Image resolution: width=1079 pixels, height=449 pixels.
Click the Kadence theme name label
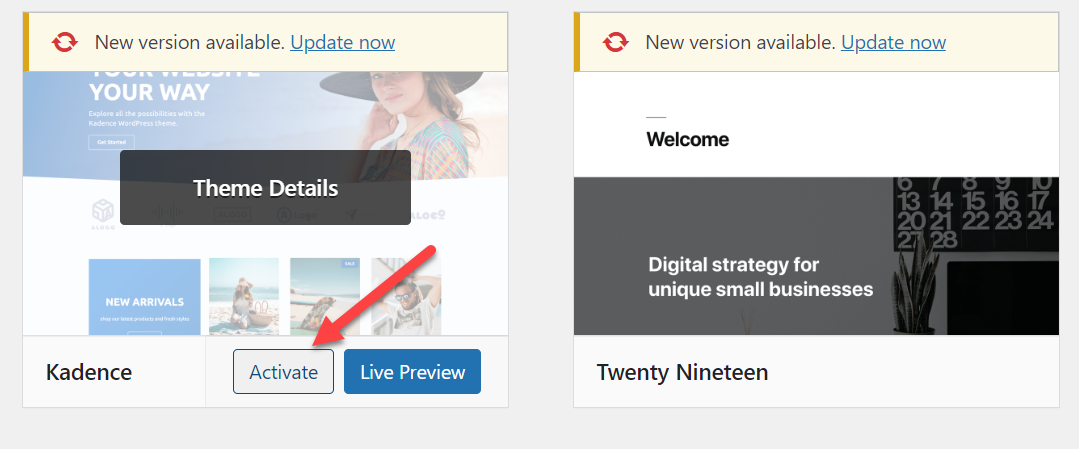pyautogui.click(x=89, y=373)
